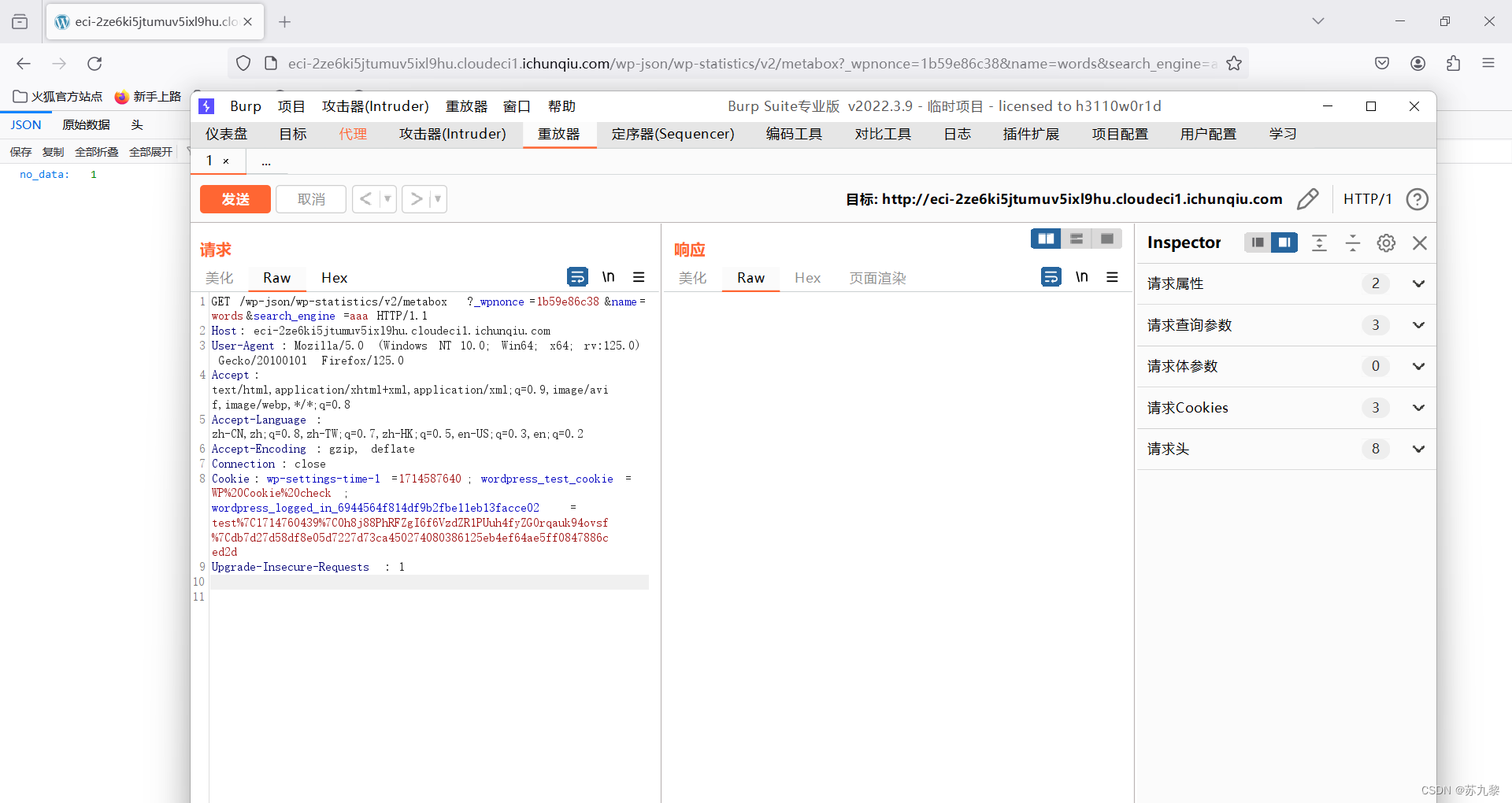Toggle show non-printable chars in response pane
The width and height of the screenshot is (1512, 803).
[1082, 277]
